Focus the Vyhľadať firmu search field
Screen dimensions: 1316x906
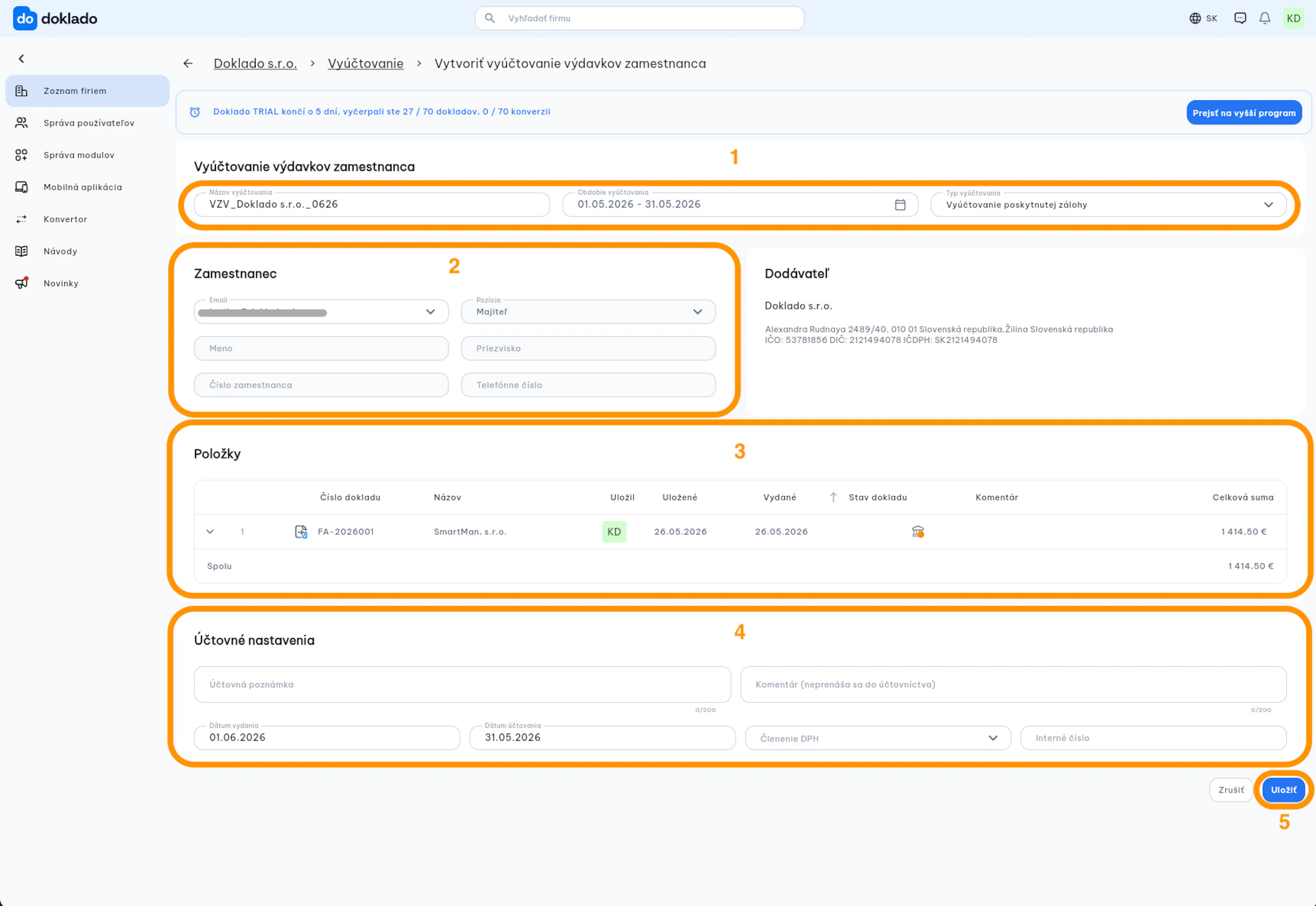pyautogui.click(x=639, y=18)
